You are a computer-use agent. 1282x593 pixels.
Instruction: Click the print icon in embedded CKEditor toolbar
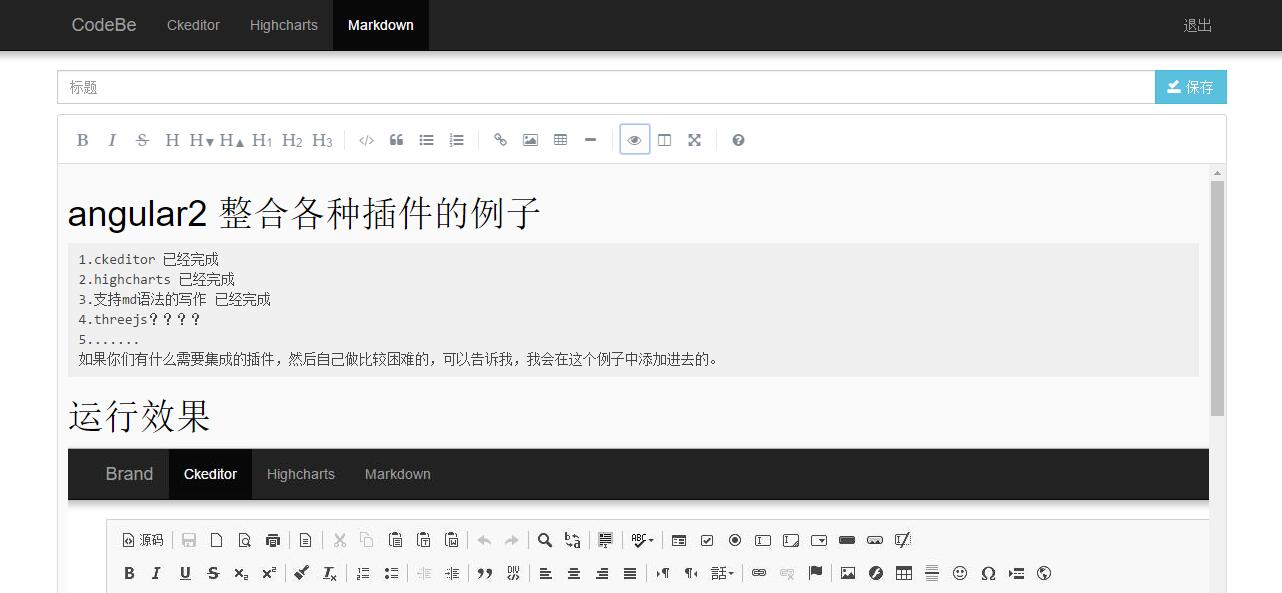click(272, 540)
